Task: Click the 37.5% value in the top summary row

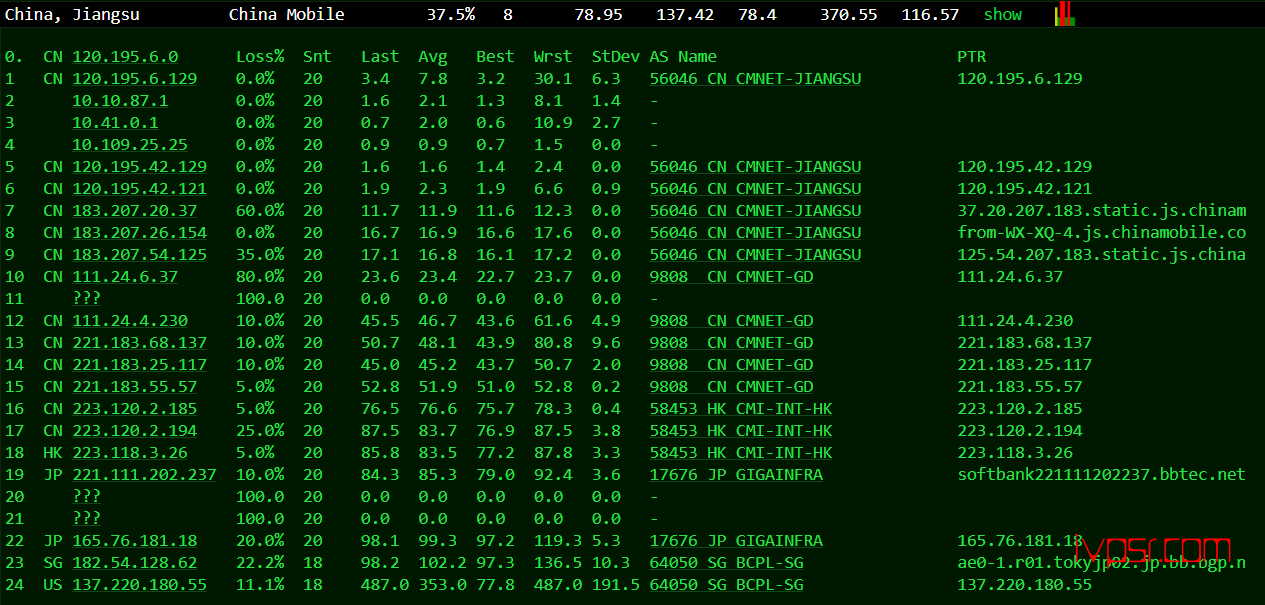Action: coord(451,14)
